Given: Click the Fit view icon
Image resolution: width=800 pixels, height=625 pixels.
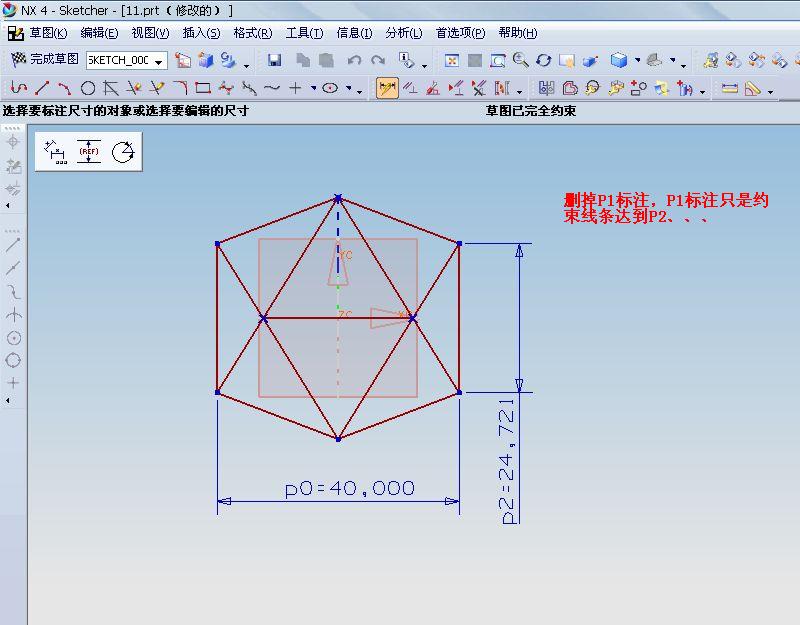Looking at the screenshot, I should [x=452, y=61].
